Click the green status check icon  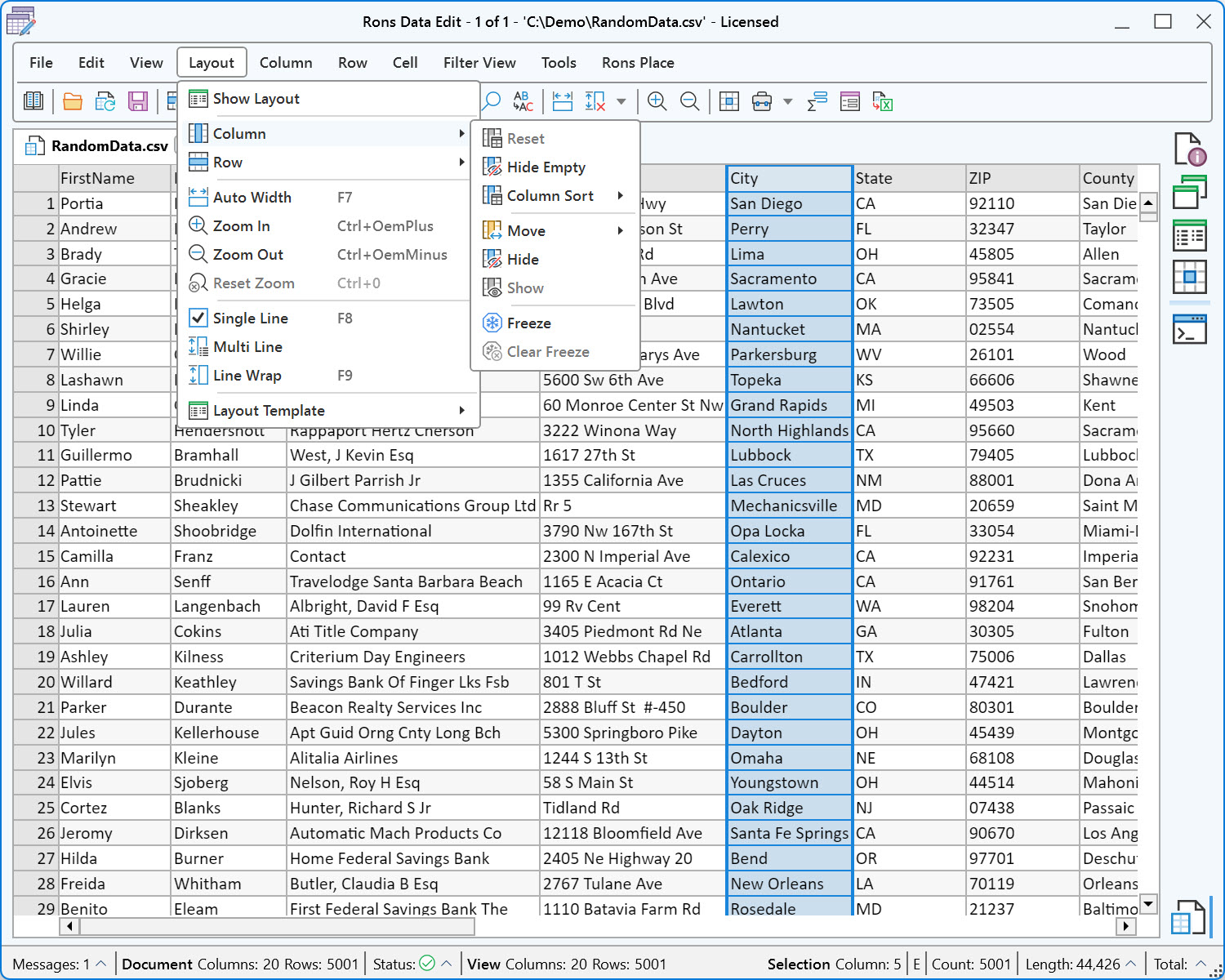pos(427,964)
